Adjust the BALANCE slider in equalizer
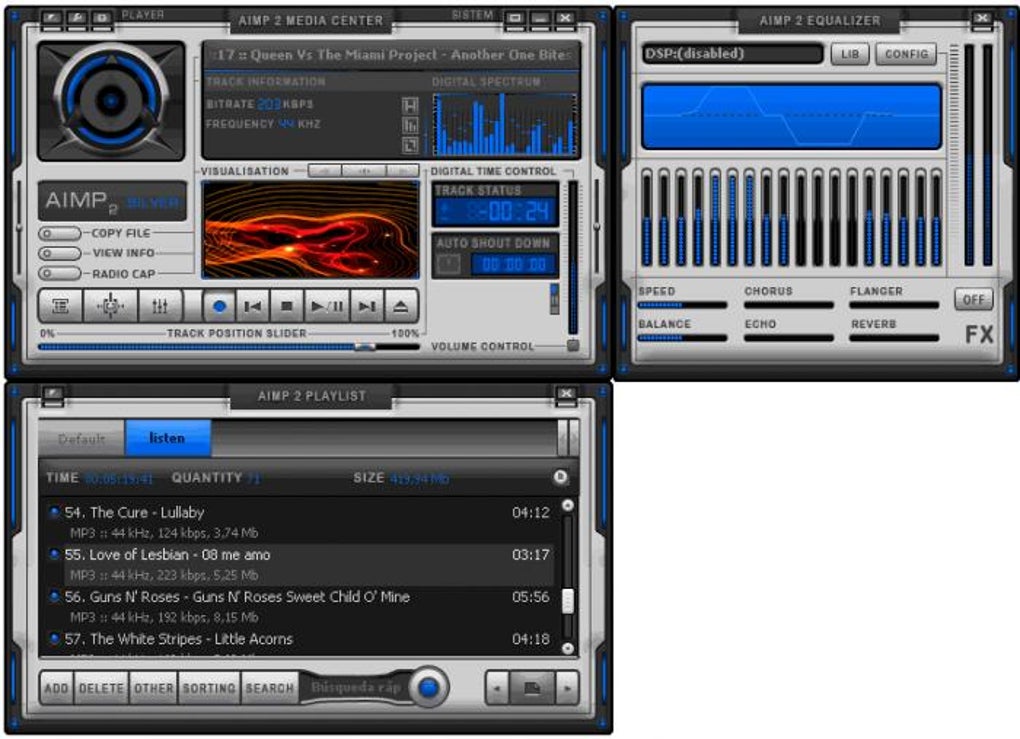The height and width of the screenshot is (739, 1020). 682,338
